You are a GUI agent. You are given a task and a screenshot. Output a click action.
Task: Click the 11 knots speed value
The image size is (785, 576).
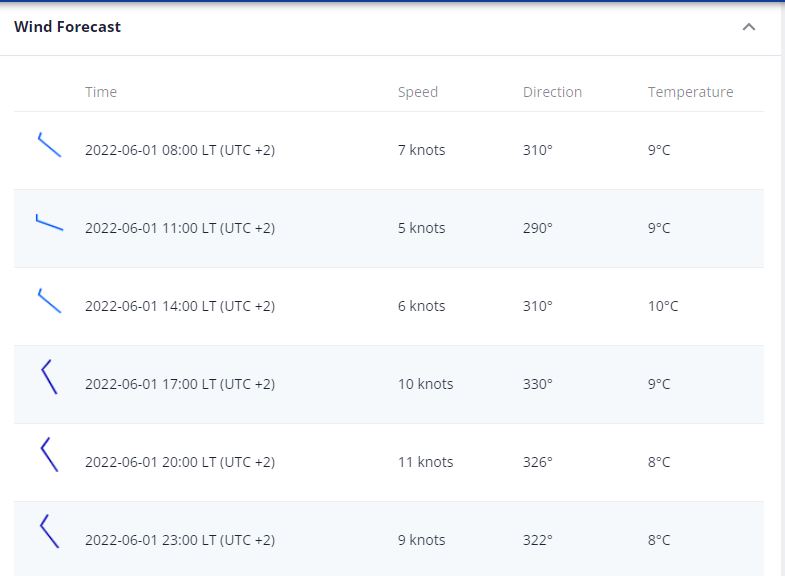tap(425, 462)
